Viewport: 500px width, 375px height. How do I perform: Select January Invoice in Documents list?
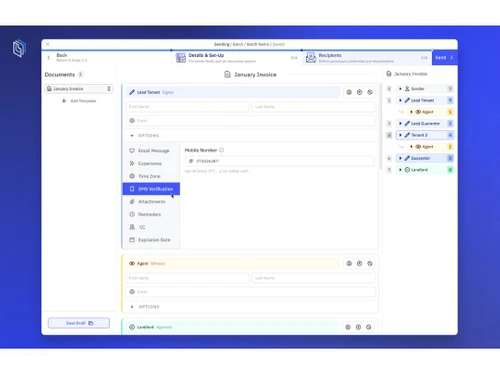pos(79,89)
